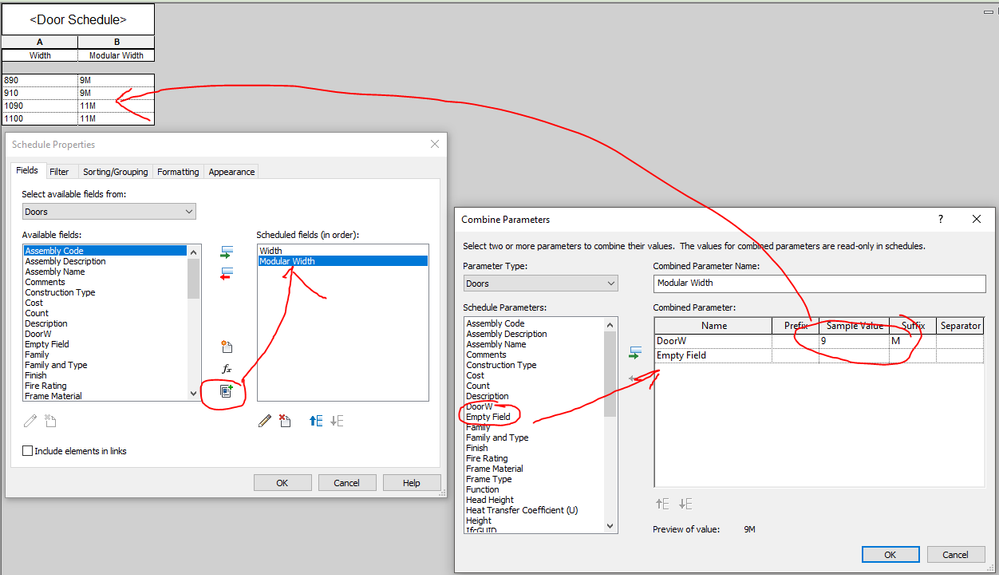Click OK in Schedule Properties
Image resolution: width=999 pixels, height=575 pixels.
[282, 483]
